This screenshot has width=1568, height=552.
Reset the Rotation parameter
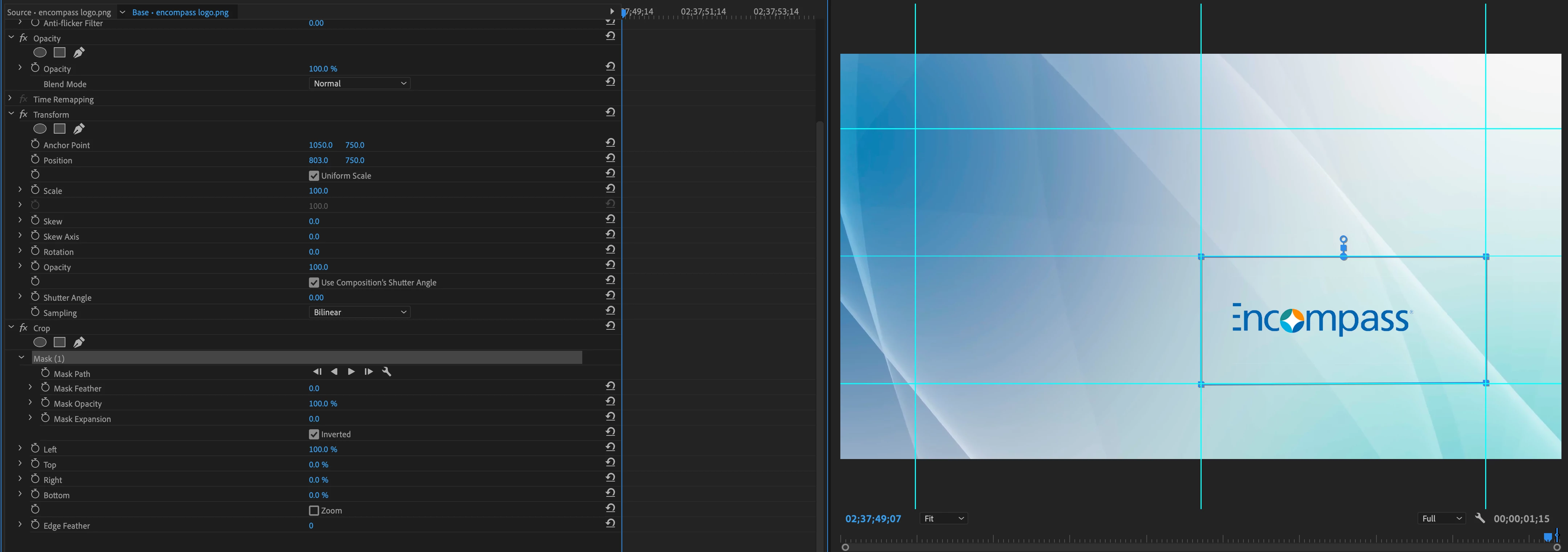610,249
